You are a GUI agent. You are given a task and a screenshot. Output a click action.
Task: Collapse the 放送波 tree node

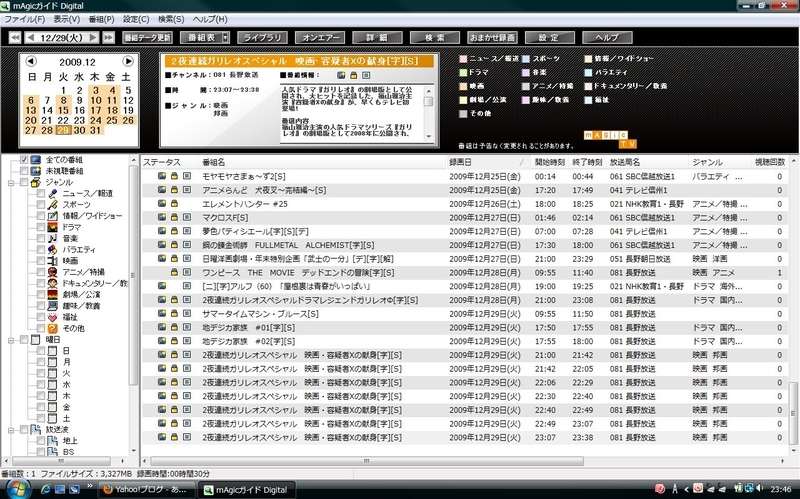pos(11,430)
